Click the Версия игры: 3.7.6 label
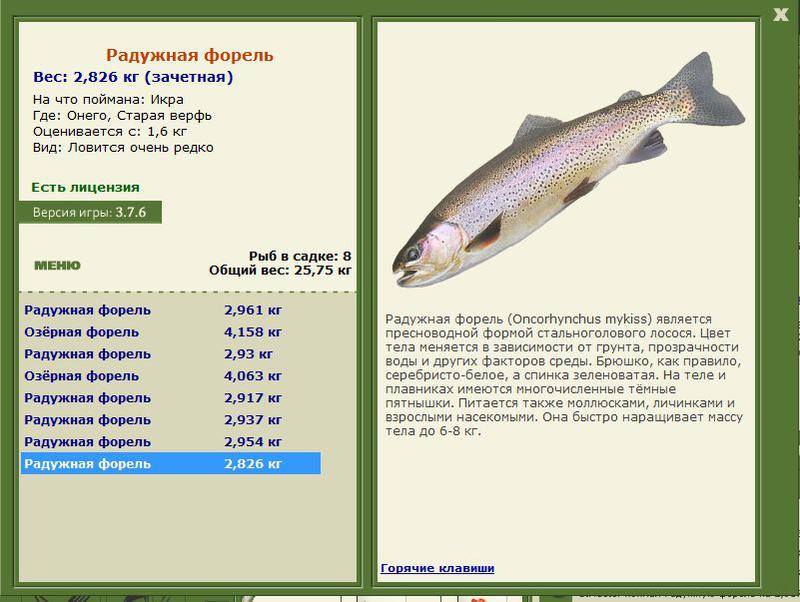 pyautogui.click(x=90, y=212)
